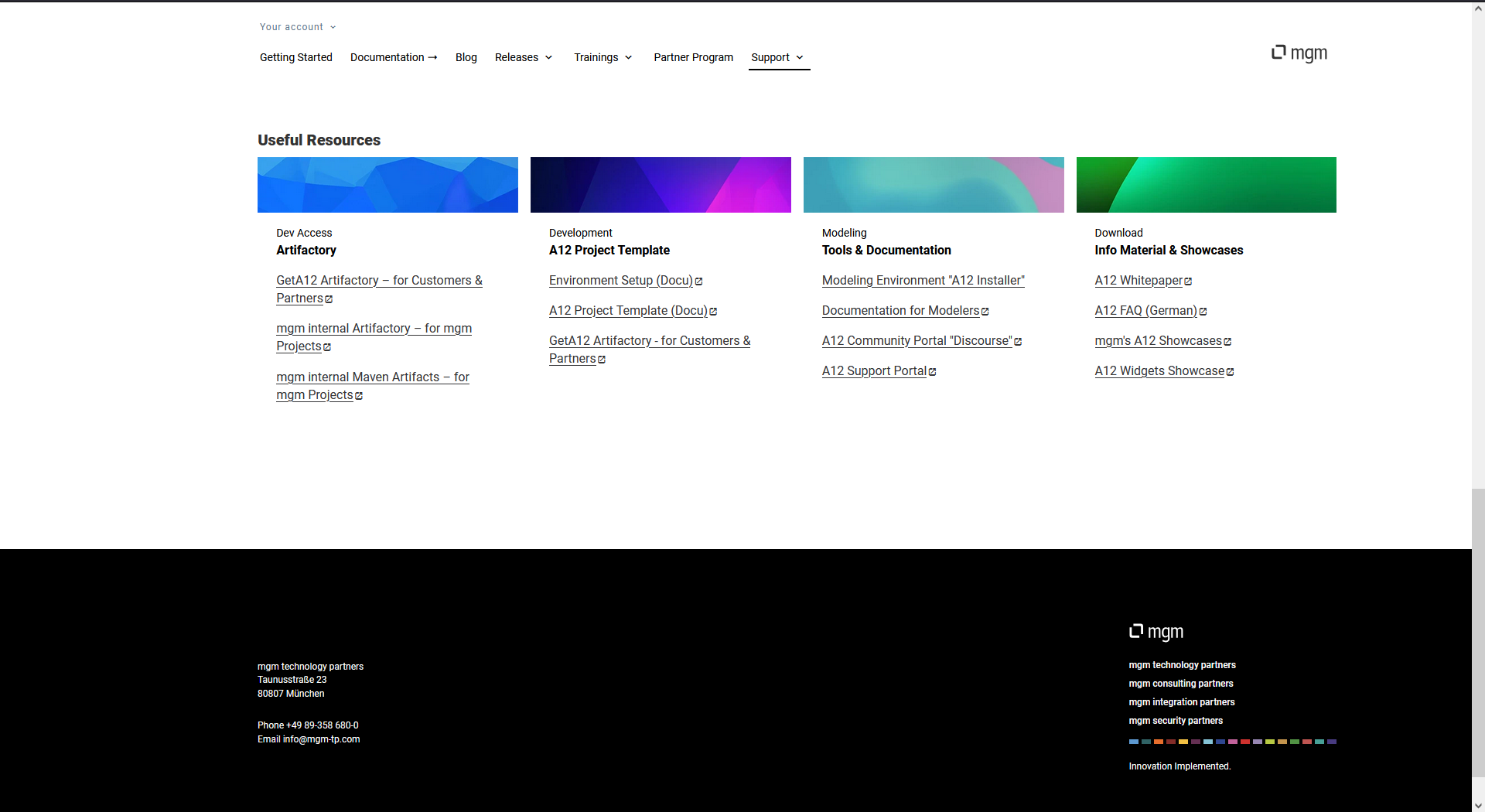This screenshot has width=1485, height=812.
Task: Click external-link icon beside mgm's A12 Showcases
Action: click(x=1227, y=342)
